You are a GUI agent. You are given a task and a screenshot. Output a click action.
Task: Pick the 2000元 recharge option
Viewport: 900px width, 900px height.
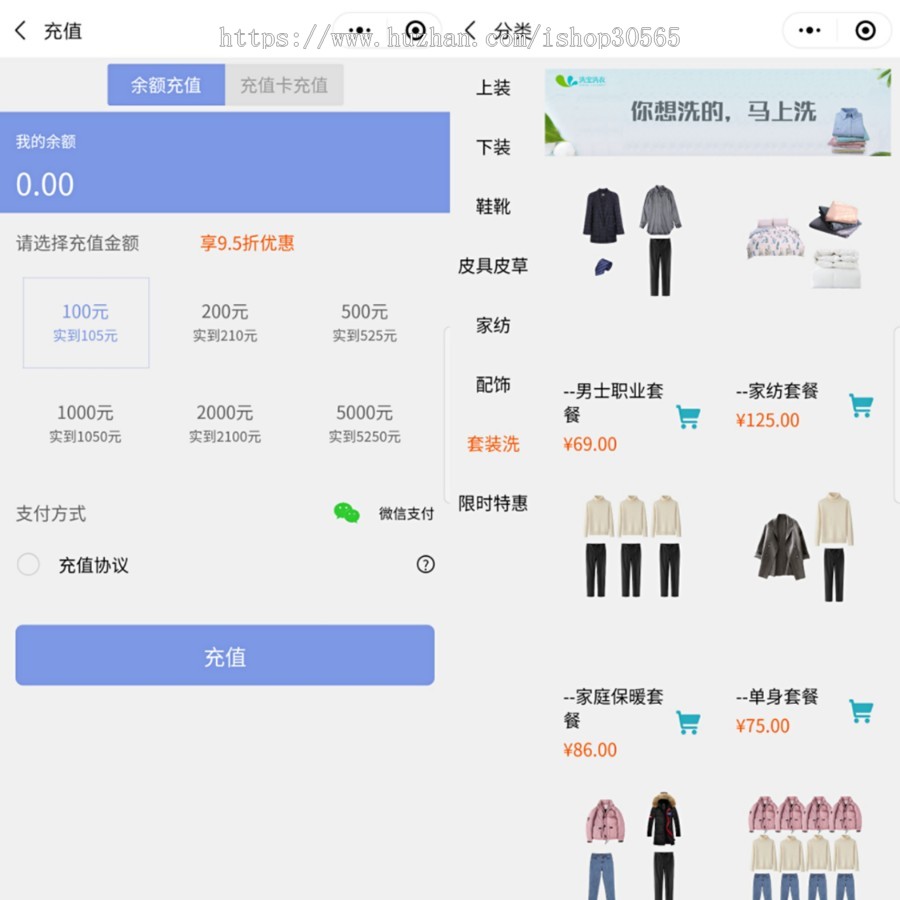pyautogui.click(x=225, y=422)
